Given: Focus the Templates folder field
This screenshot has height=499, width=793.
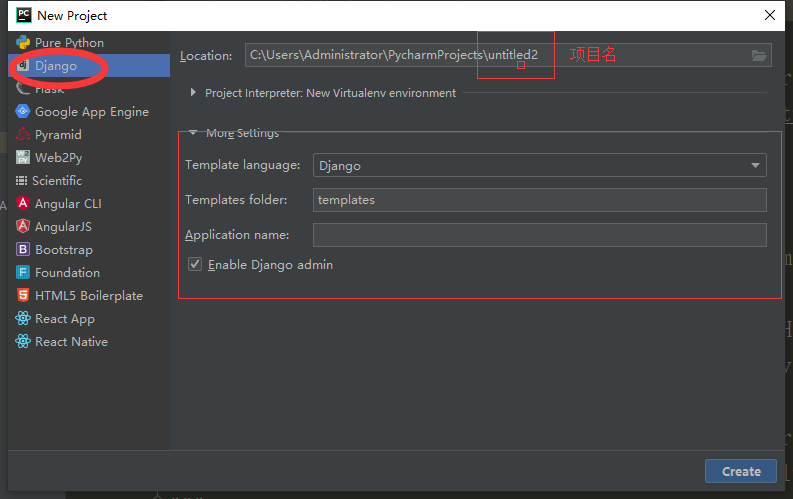Looking at the screenshot, I should (540, 200).
